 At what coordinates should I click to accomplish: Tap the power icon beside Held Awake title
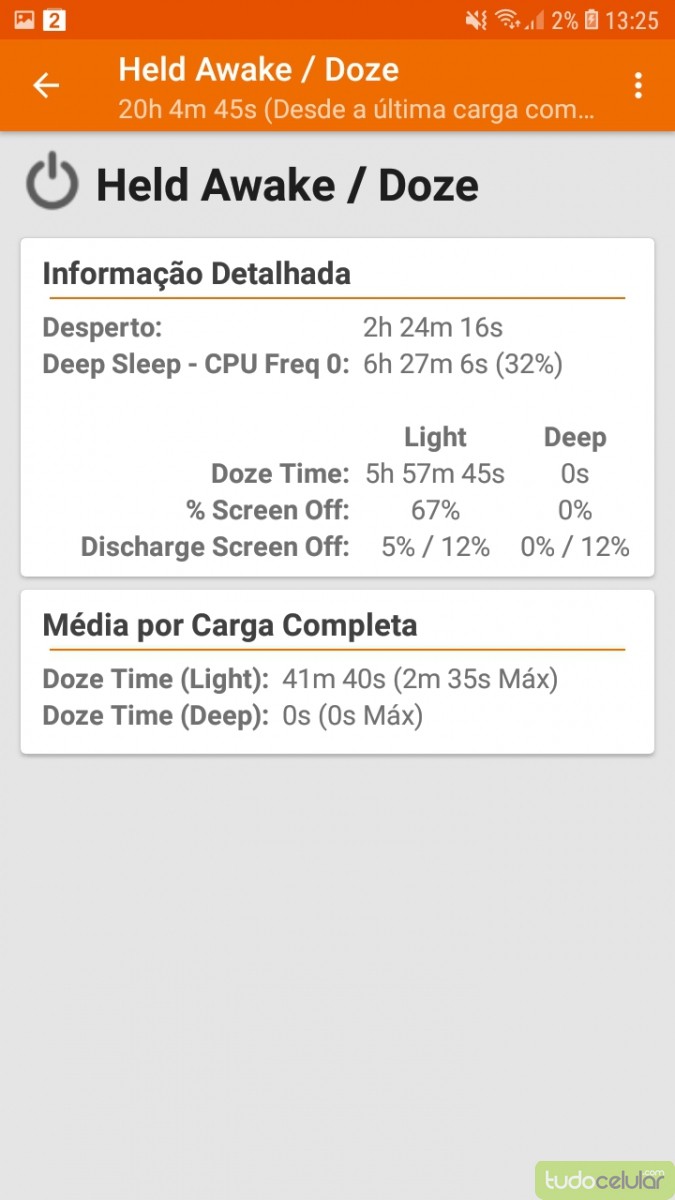point(52,184)
